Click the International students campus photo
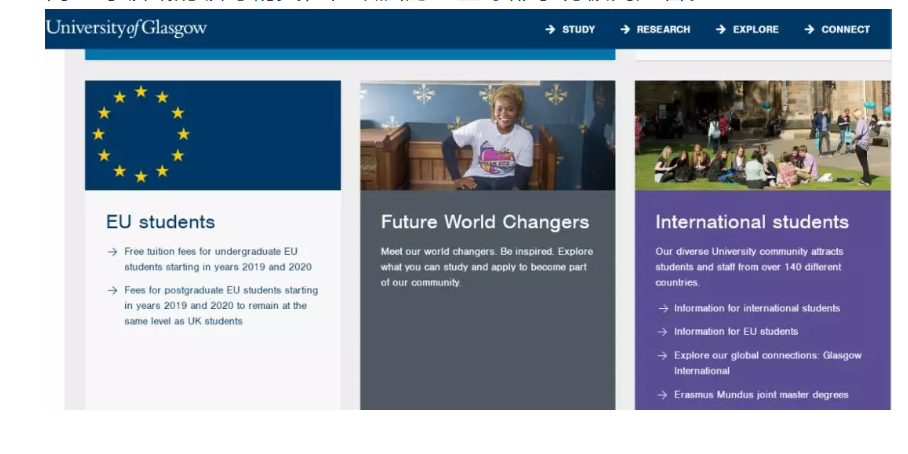908x454 pixels. pos(762,135)
